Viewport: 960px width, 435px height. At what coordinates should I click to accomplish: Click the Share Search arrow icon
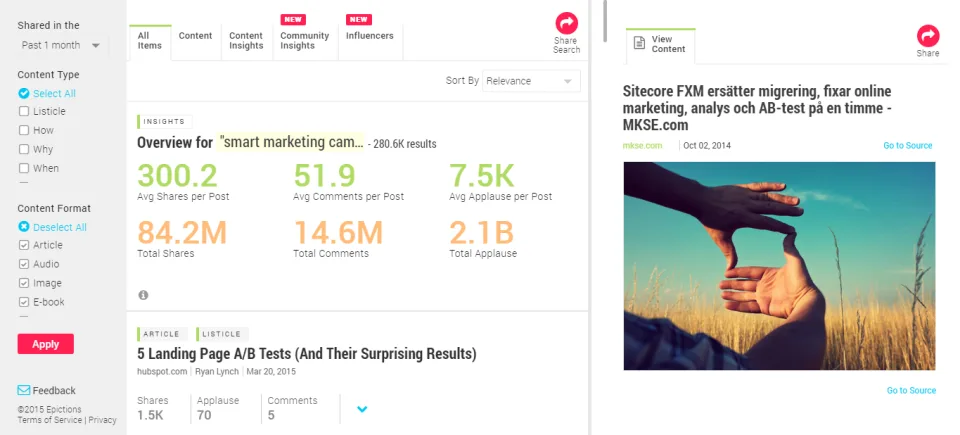point(566,23)
